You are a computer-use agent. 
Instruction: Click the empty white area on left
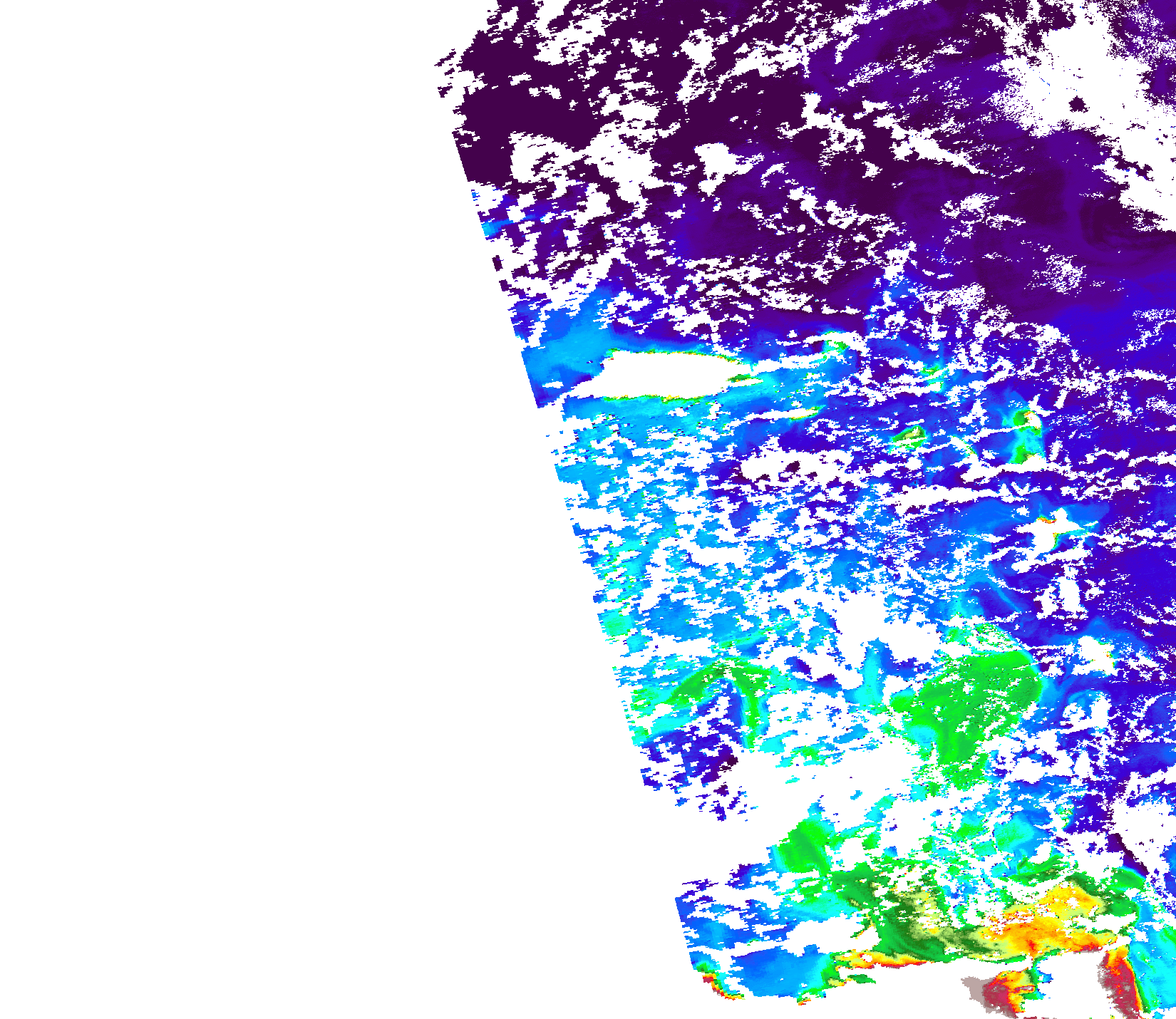click(214, 499)
